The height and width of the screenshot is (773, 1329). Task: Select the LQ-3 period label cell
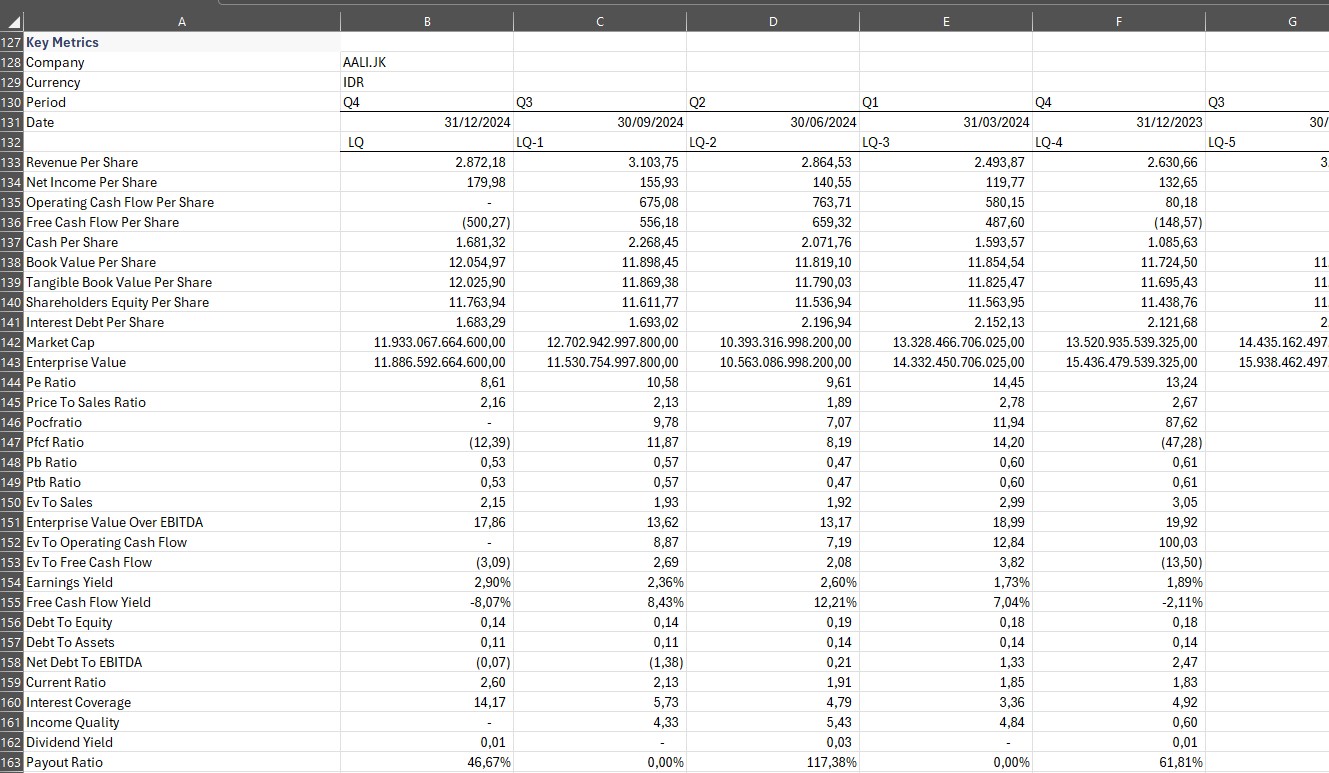coord(881,142)
